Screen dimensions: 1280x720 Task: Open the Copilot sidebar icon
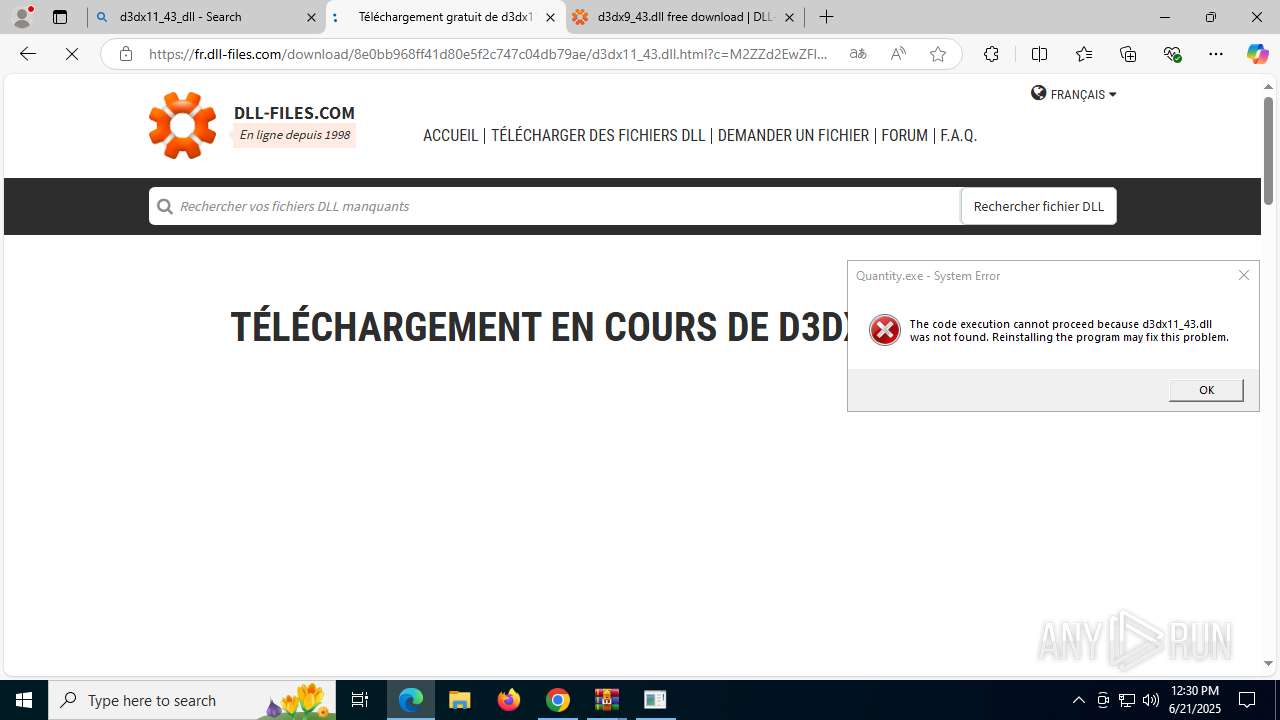(1258, 54)
